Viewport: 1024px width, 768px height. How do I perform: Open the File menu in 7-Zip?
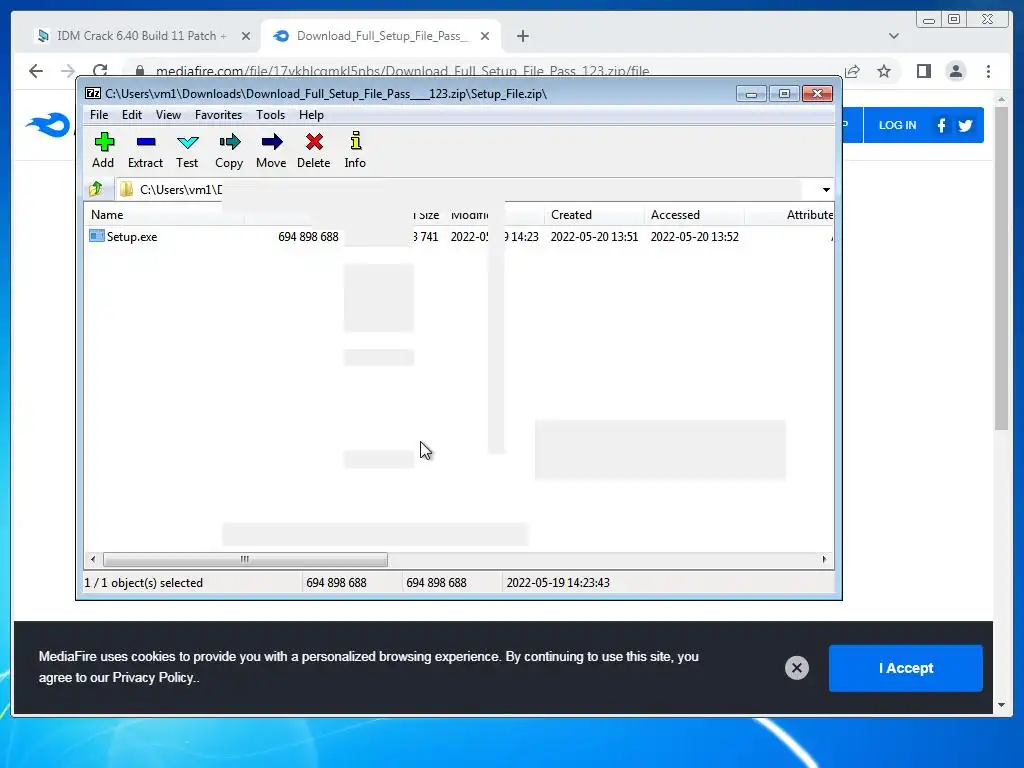pyautogui.click(x=99, y=115)
